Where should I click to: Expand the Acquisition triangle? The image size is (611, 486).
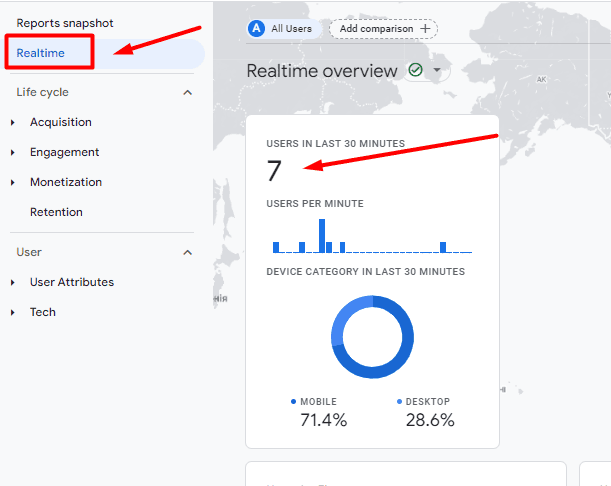13,122
